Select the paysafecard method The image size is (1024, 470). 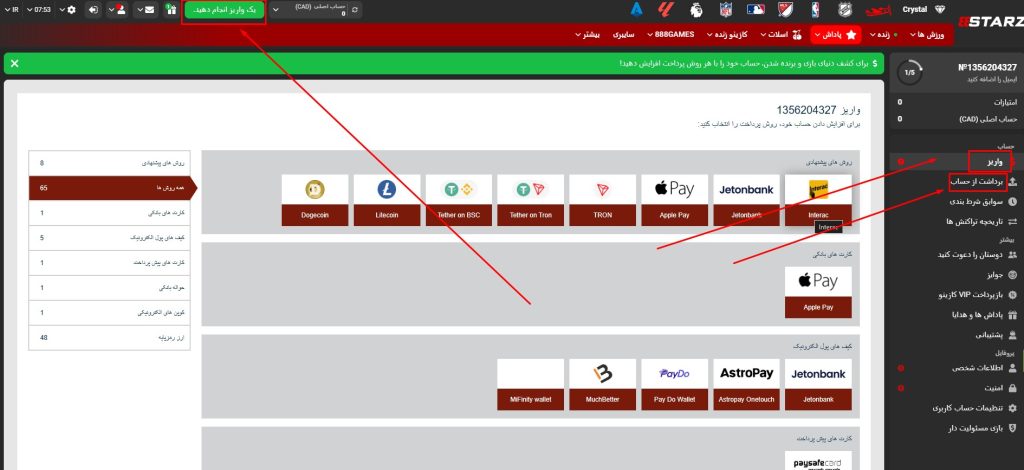[x=818, y=460]
